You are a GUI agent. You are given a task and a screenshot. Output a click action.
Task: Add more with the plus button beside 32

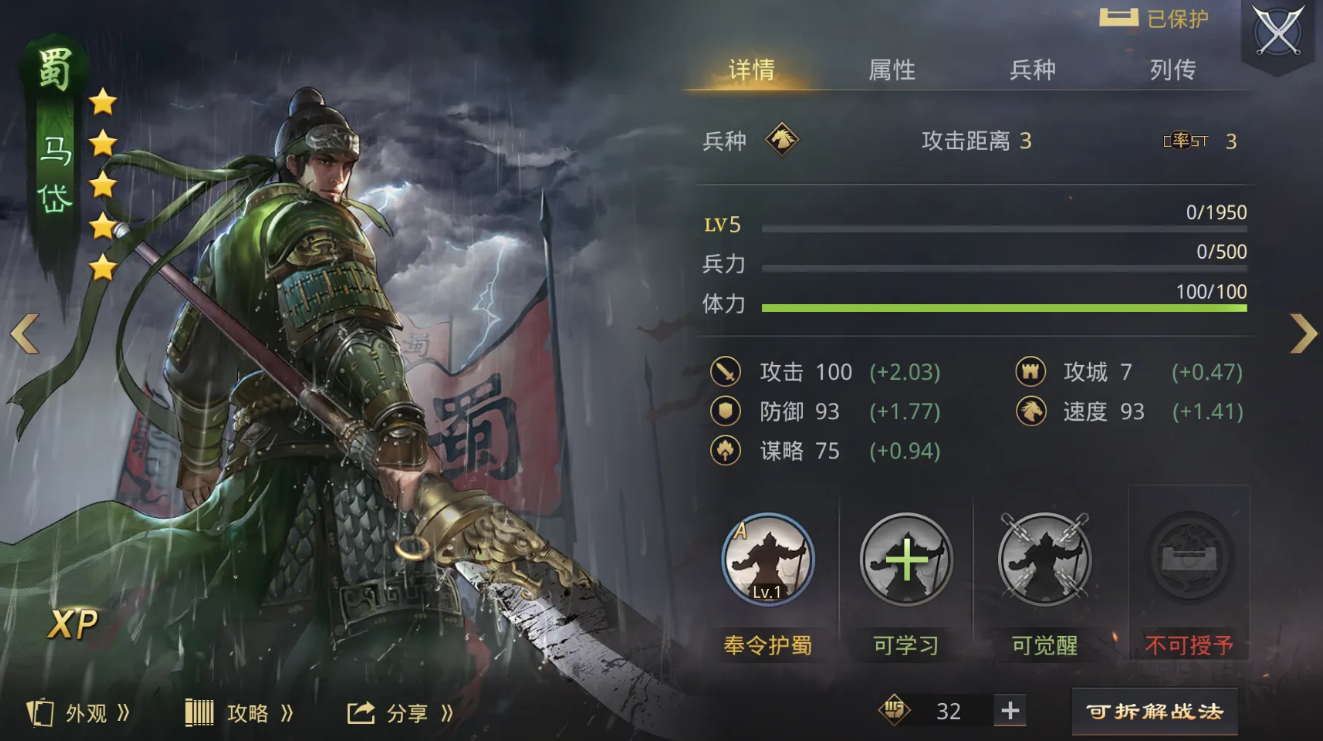[x=1010, y=711]
